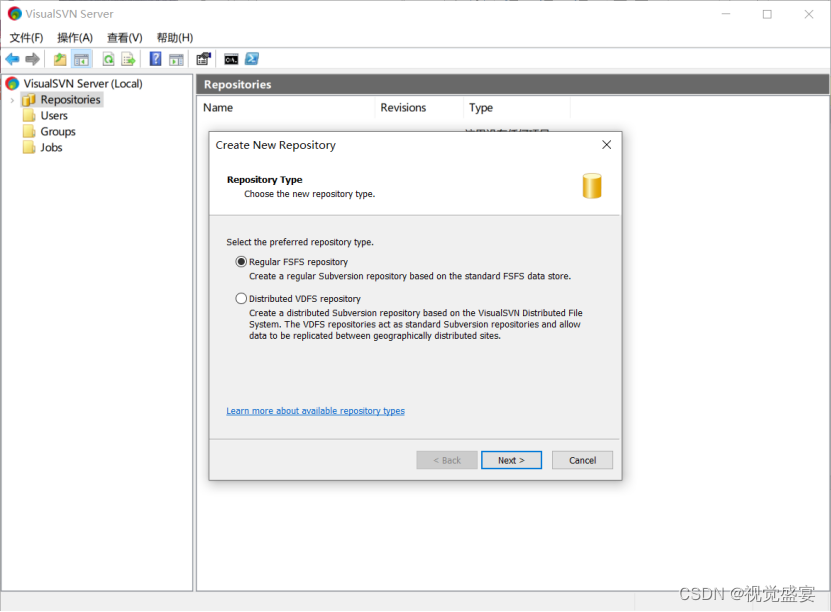Image resolution: width=831 pixels, height=612 pixels.
Task: Open the 查看(V) menu
Action: tap(125, 38)
